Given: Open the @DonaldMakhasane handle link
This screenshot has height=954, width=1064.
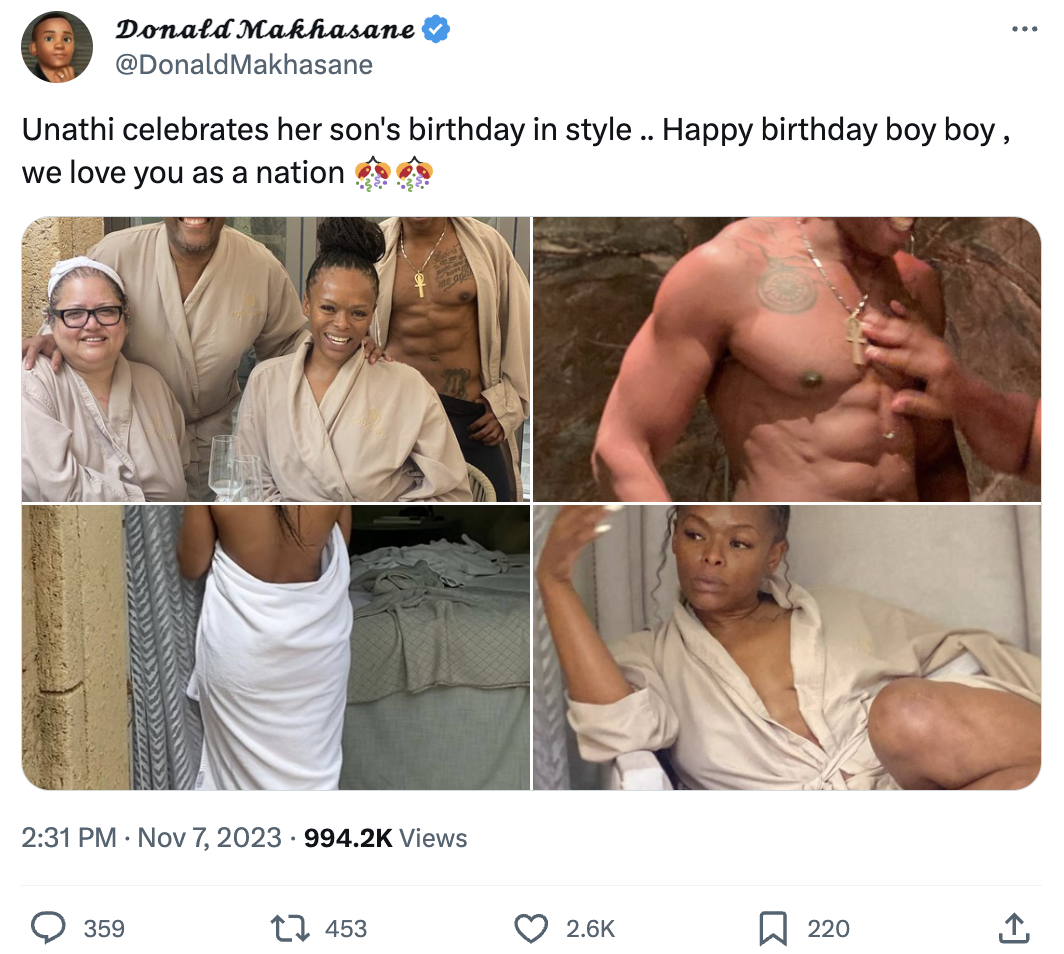Looking at the screenshot, I should [x=244, y=65].
